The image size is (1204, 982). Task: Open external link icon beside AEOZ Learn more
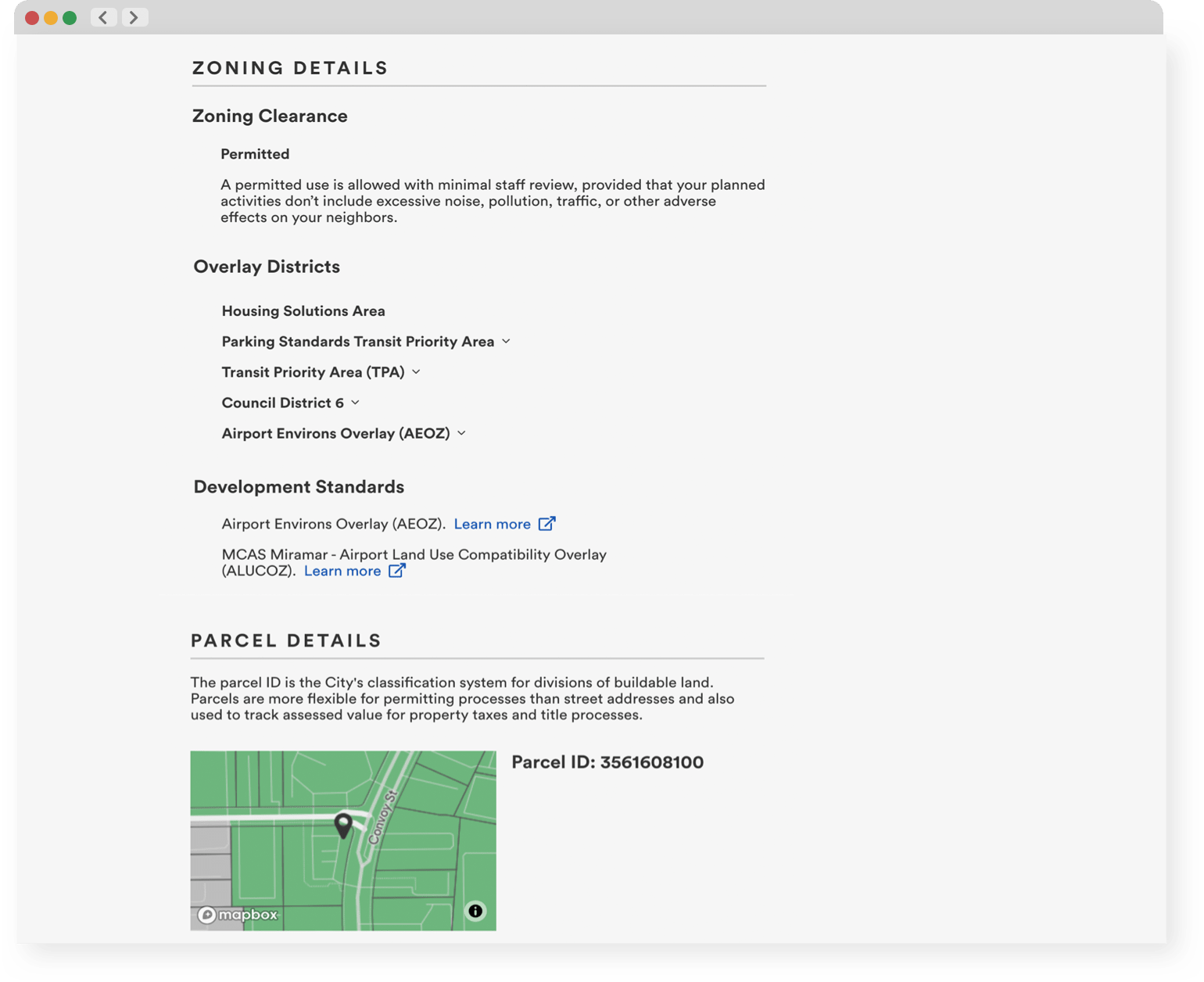tap(546, 524)
